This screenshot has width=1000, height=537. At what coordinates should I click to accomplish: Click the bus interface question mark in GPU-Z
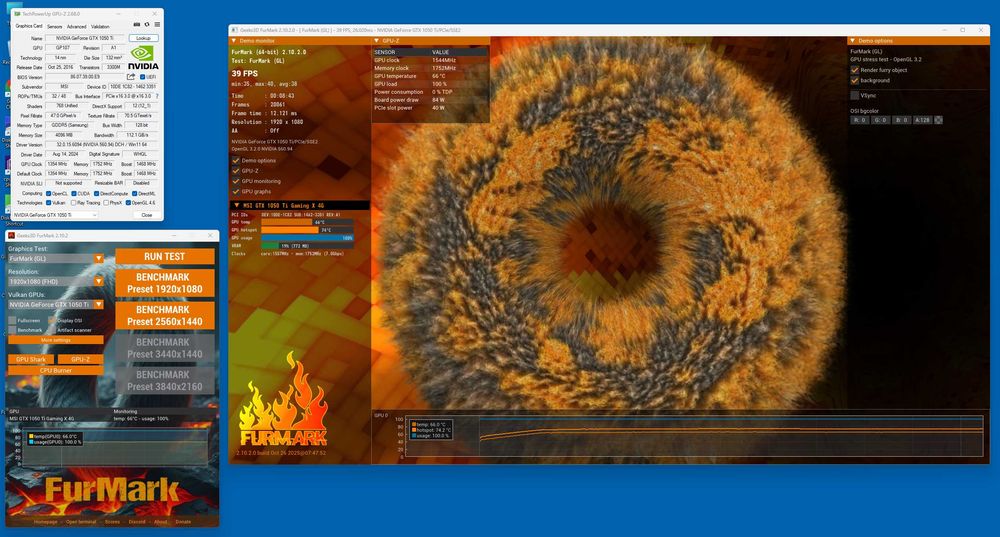pyautogui.click(x=157, y=96)
